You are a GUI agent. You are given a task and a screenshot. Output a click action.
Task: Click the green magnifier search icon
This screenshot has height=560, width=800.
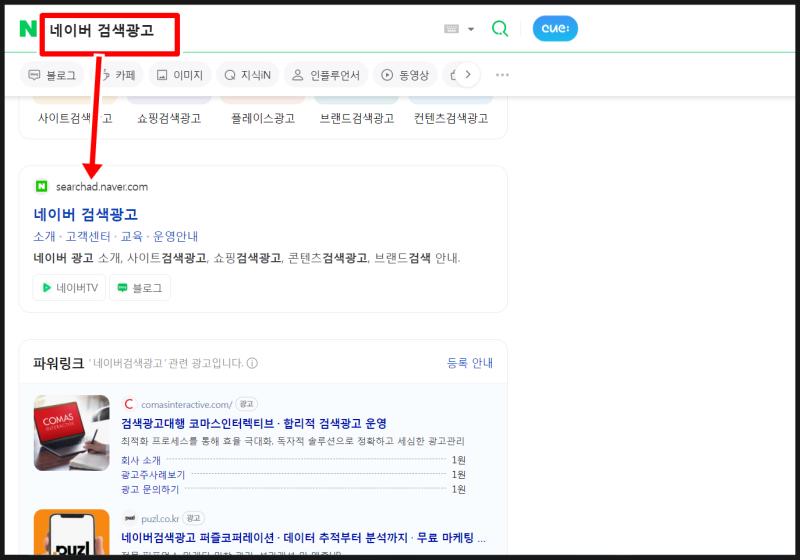500,29
